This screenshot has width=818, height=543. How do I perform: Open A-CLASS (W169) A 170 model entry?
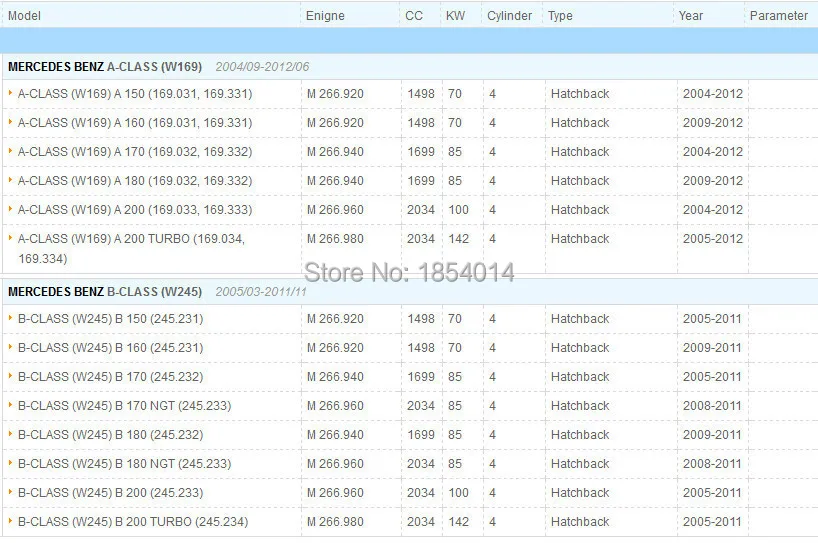point(135,152)
